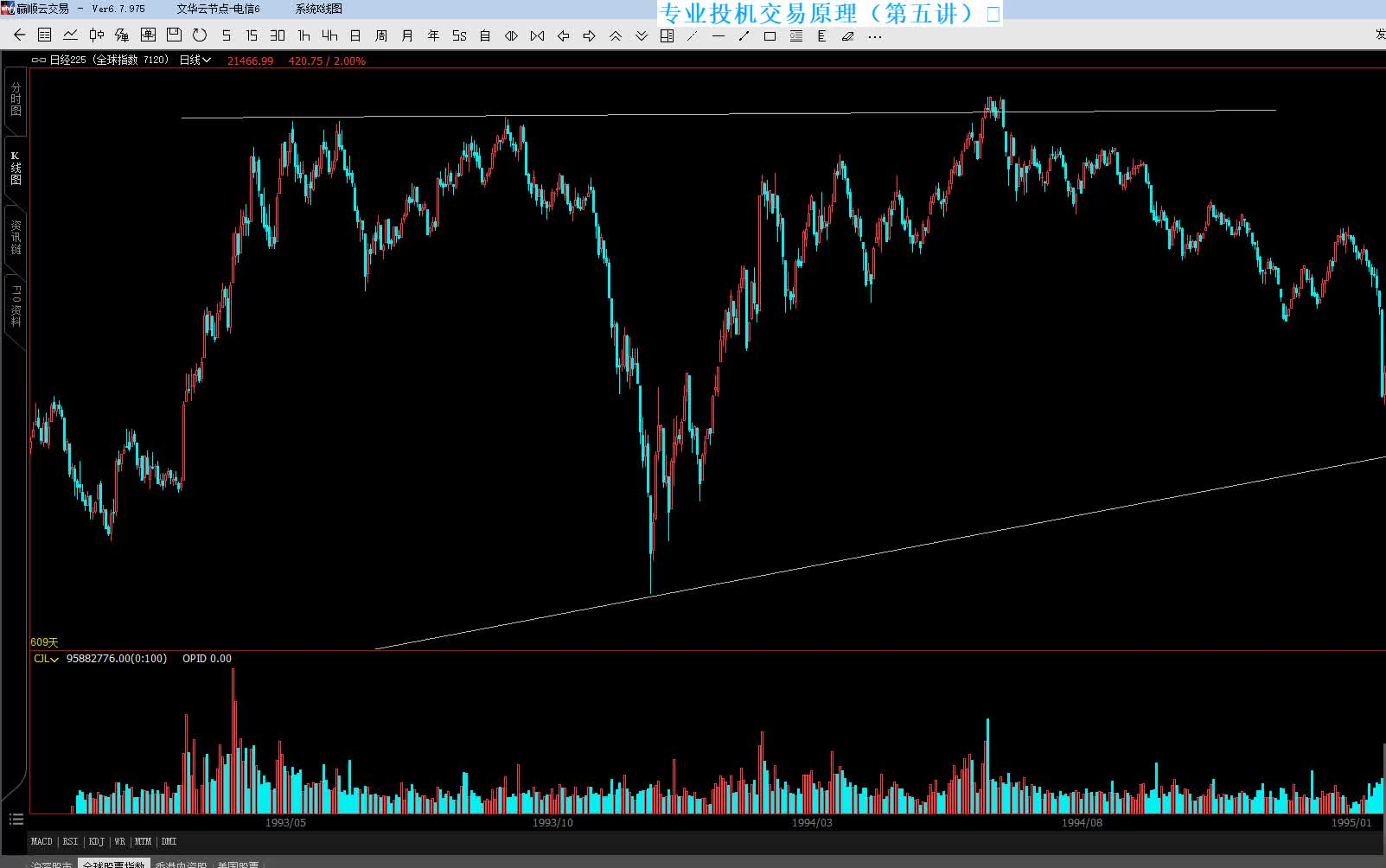Click the left arrow scroll icon

pyautogui.click(x=564, y=35)
